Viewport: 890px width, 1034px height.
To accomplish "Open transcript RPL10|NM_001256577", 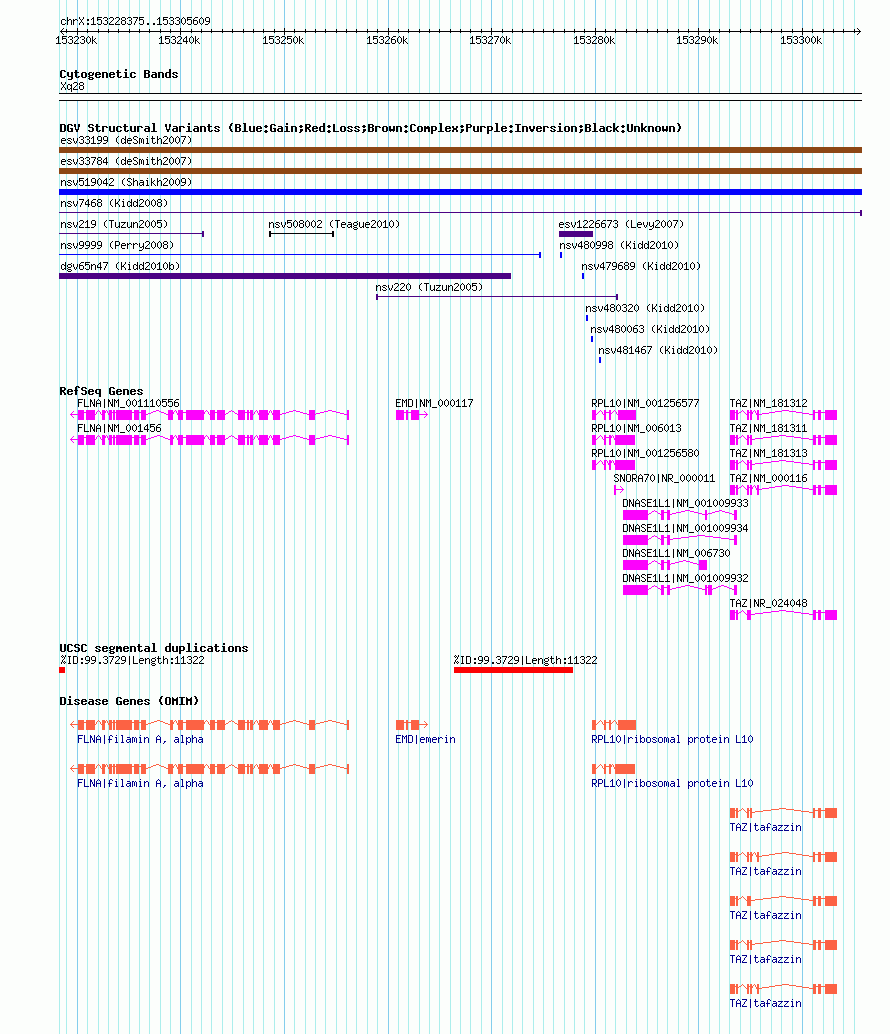I will point(614,415).
